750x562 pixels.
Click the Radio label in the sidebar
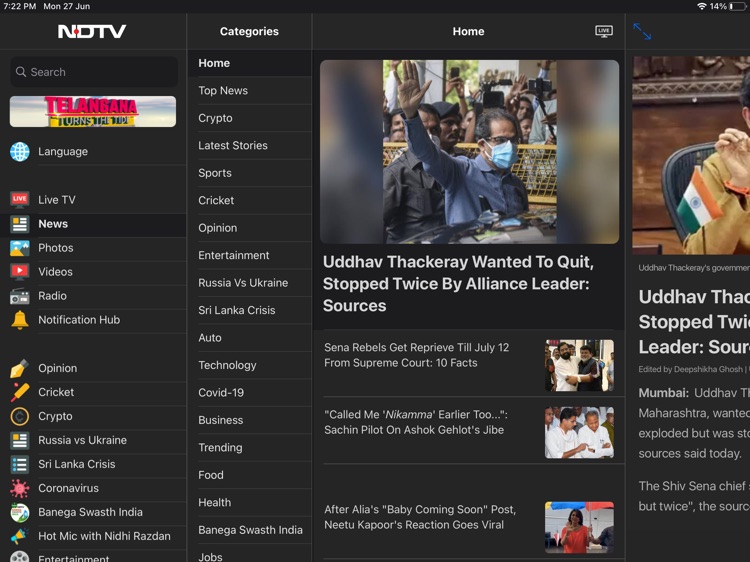[x=53, y=296]
